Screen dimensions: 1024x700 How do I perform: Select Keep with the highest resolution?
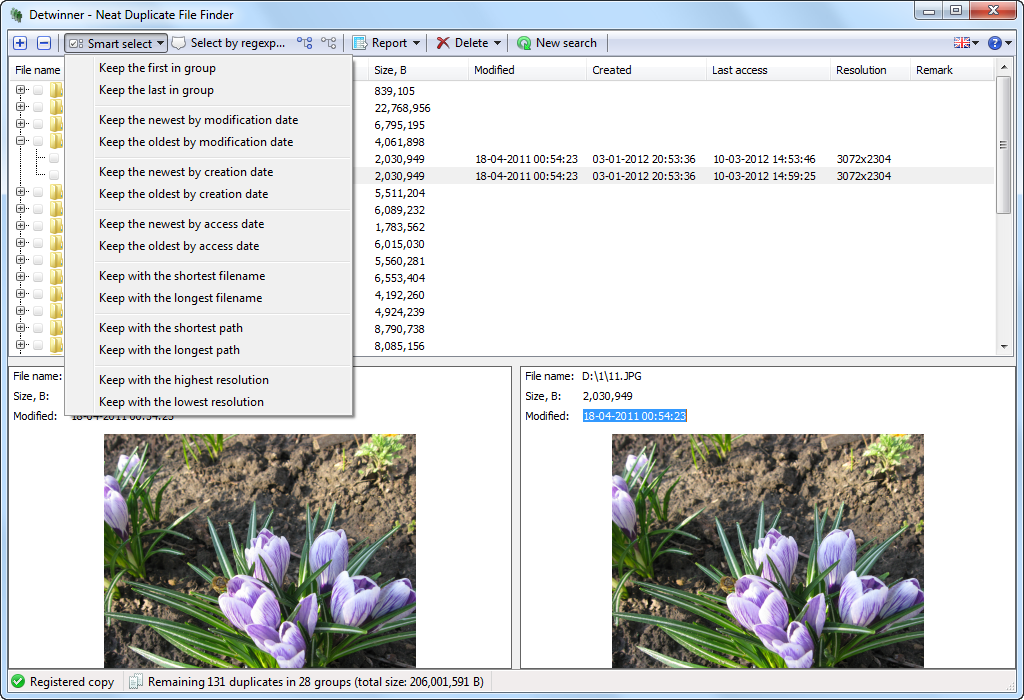click(x=184, y=380)
